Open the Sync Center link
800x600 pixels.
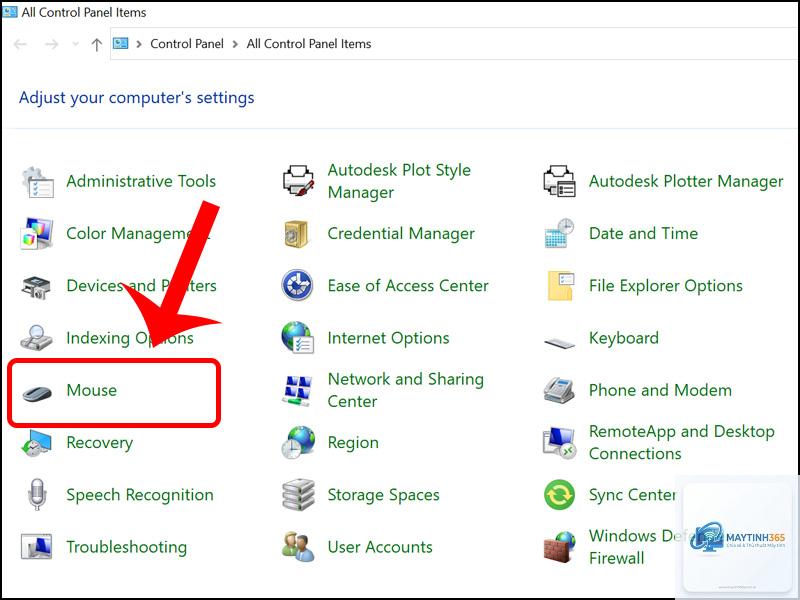[632, 495]
